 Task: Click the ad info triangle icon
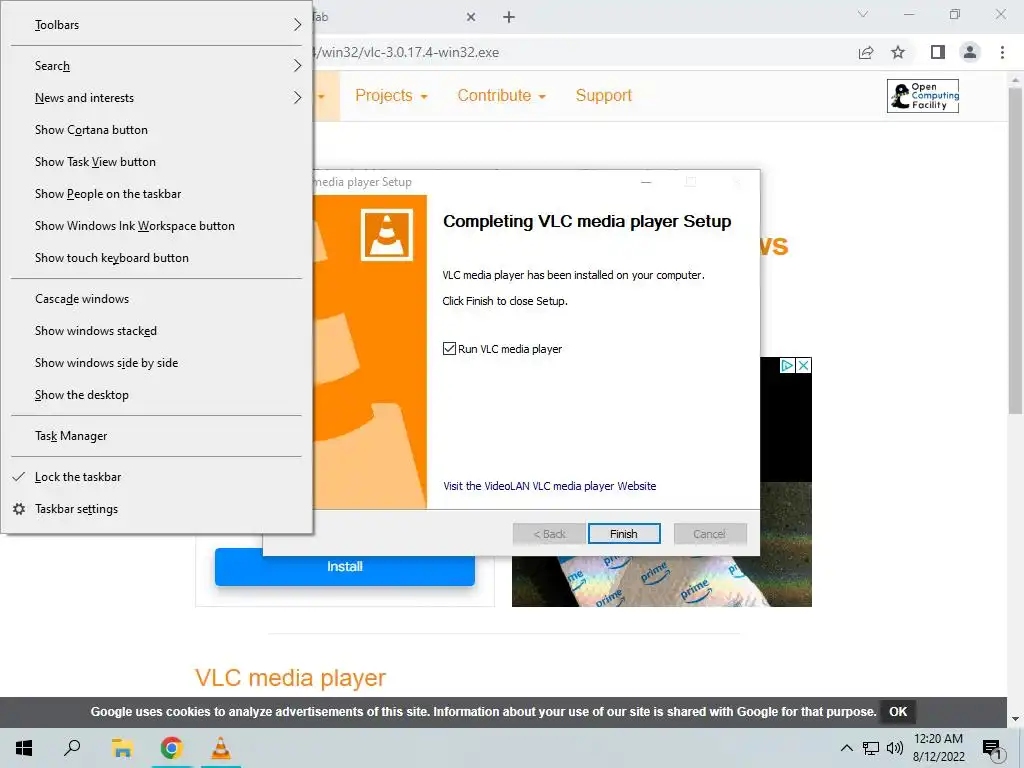[x=787, y=366]
